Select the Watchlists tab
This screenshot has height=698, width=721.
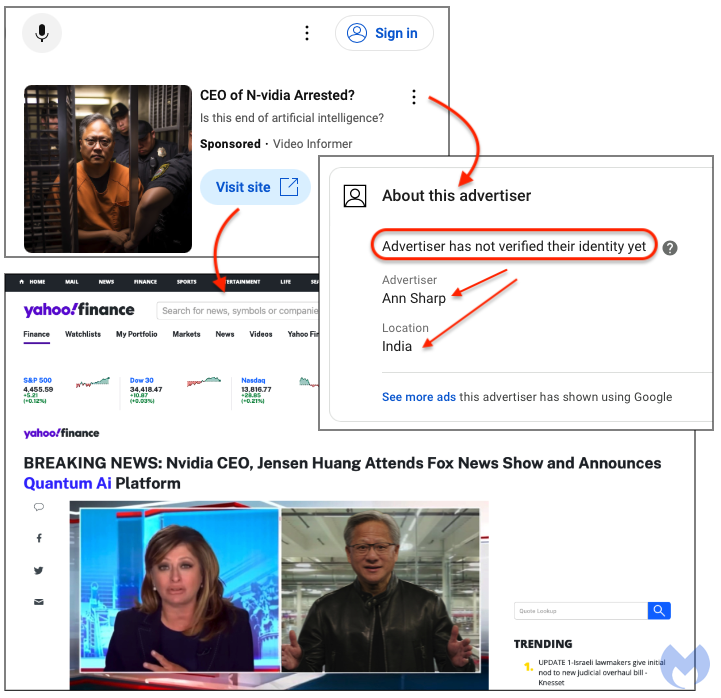coord(83,334)
